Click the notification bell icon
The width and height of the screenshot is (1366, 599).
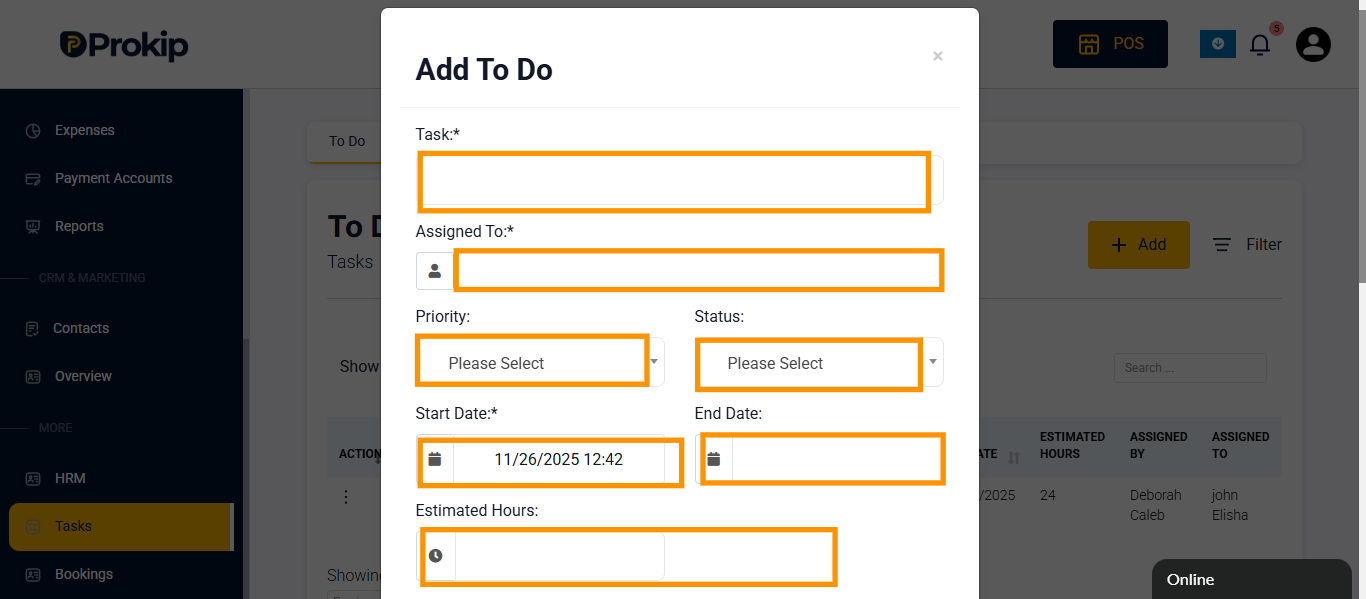tap(1260, 45)
